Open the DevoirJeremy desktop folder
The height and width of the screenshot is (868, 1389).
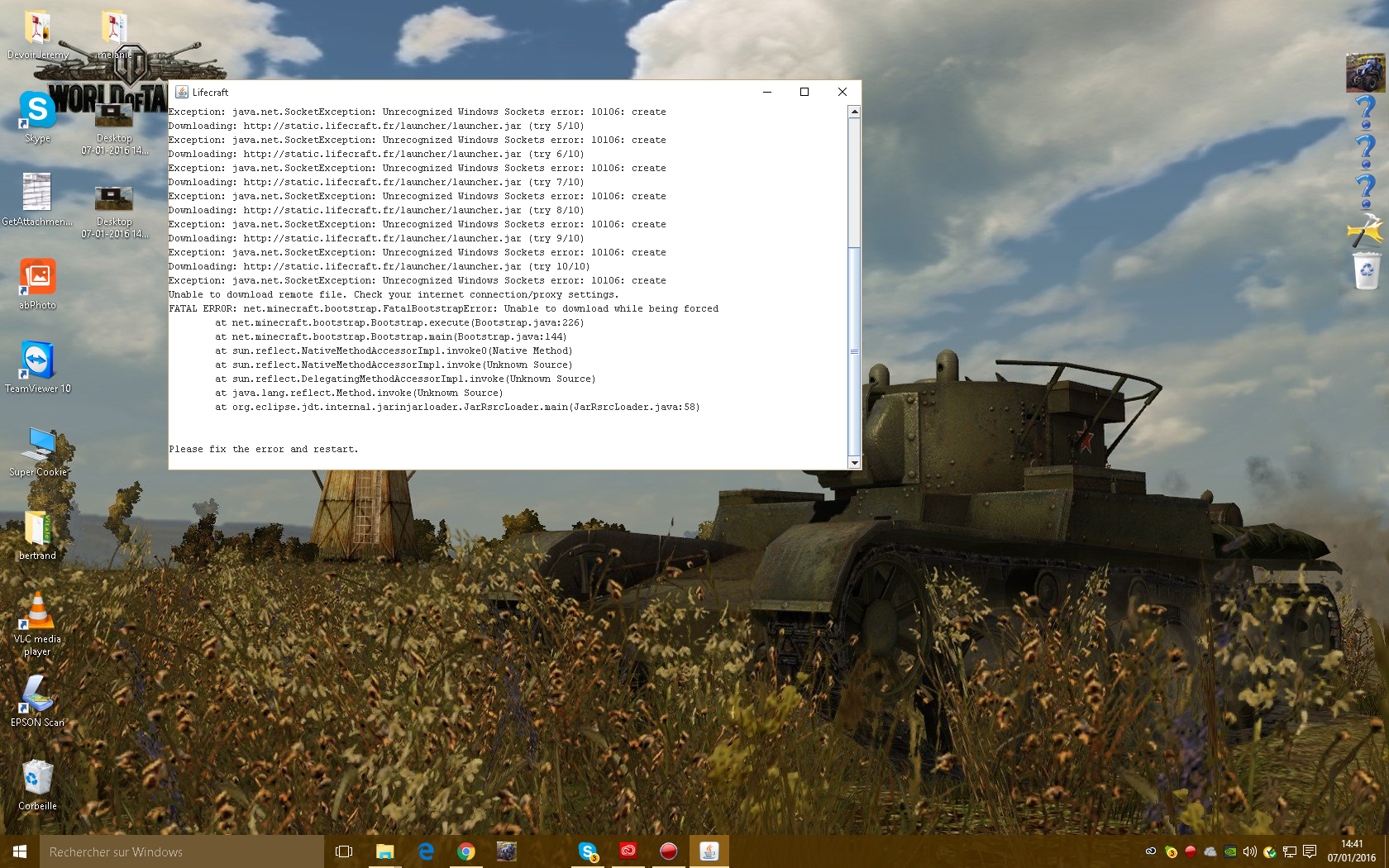pyautogui.click(x=37, y=35)
